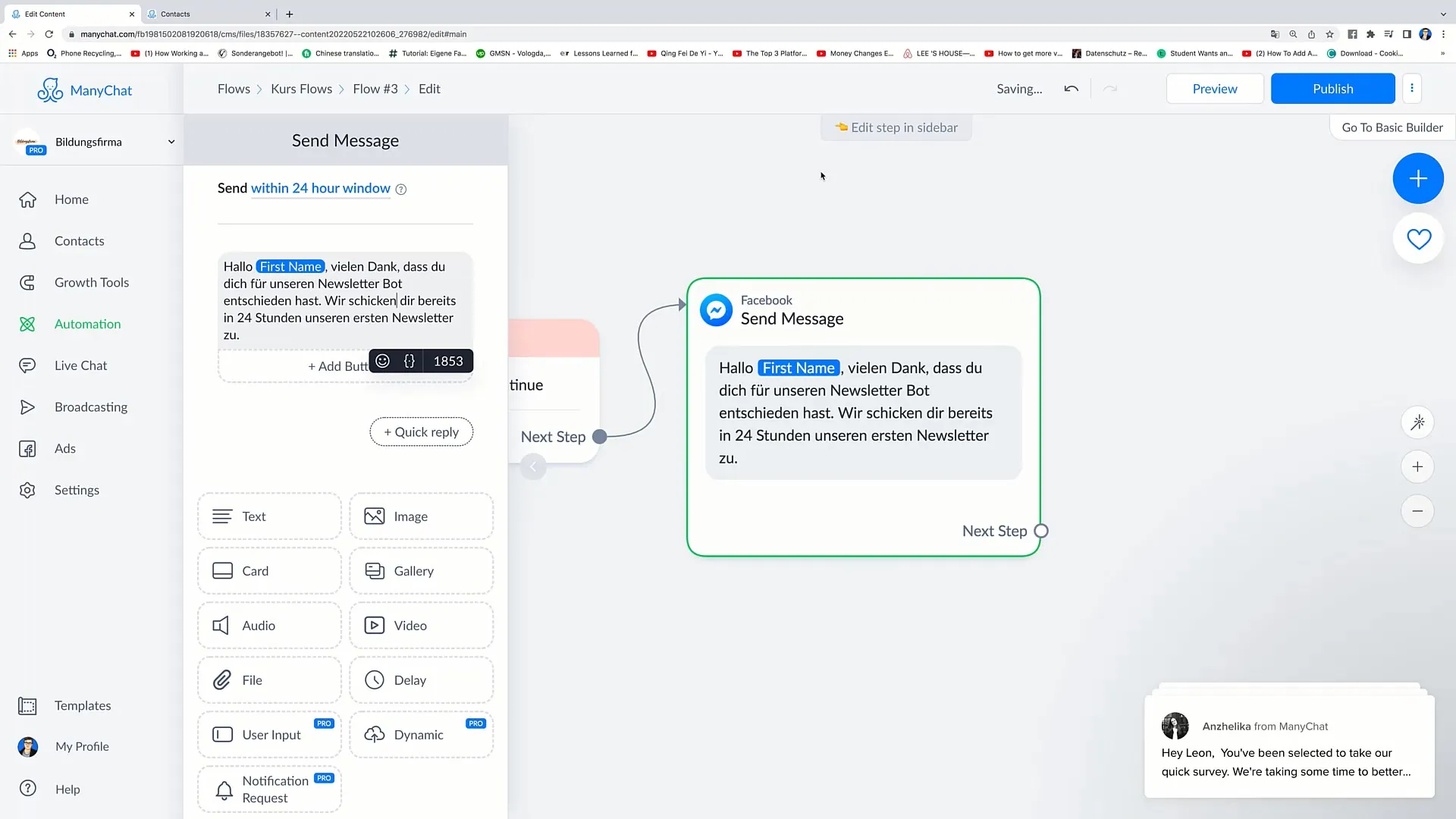Click Go To Basic Builder
Viewport: 1456px width, 819px height.
(1392, 127)
